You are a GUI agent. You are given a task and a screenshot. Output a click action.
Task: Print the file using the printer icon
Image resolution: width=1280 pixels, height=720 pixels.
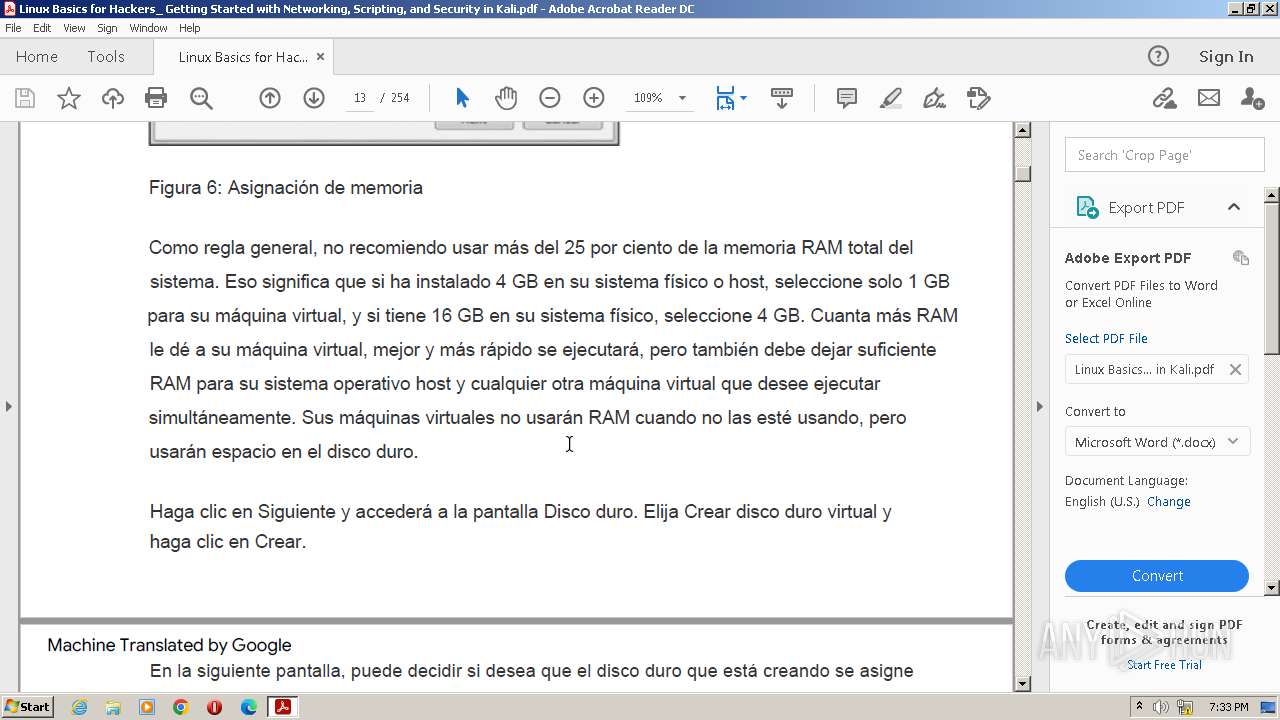[156, 98]
